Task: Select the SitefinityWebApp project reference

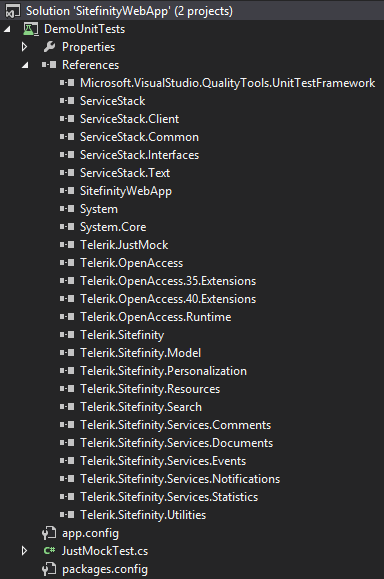Action: pos(126,191)
